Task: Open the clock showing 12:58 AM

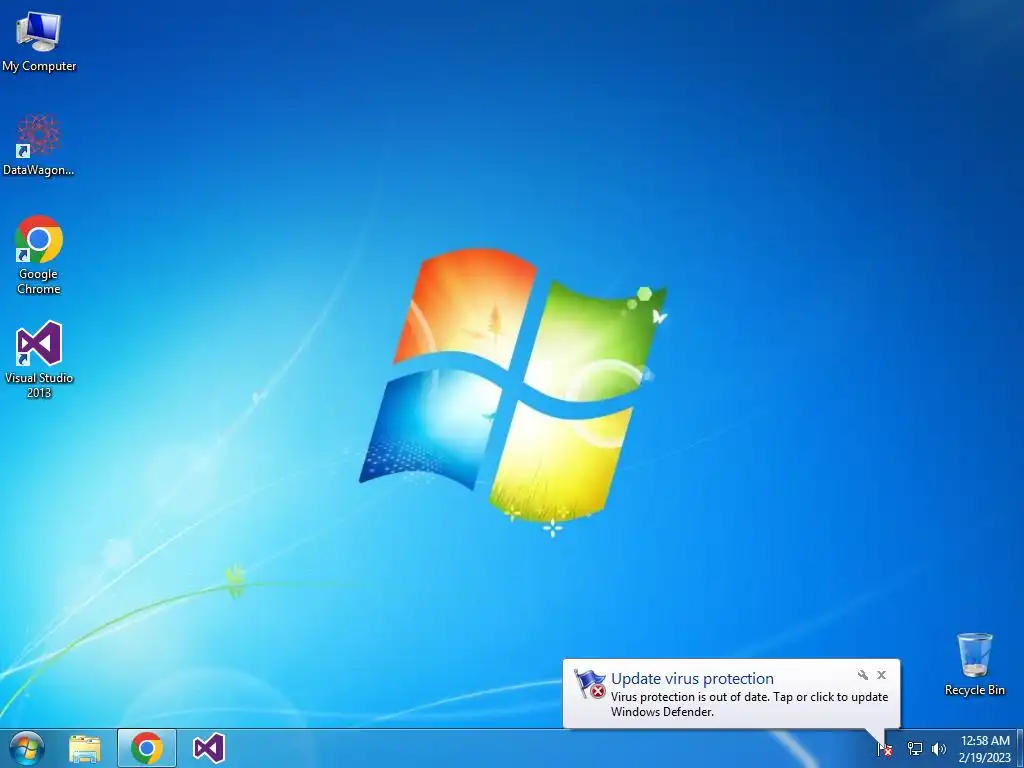Action: pyautogui.click(x=984, y=749)
